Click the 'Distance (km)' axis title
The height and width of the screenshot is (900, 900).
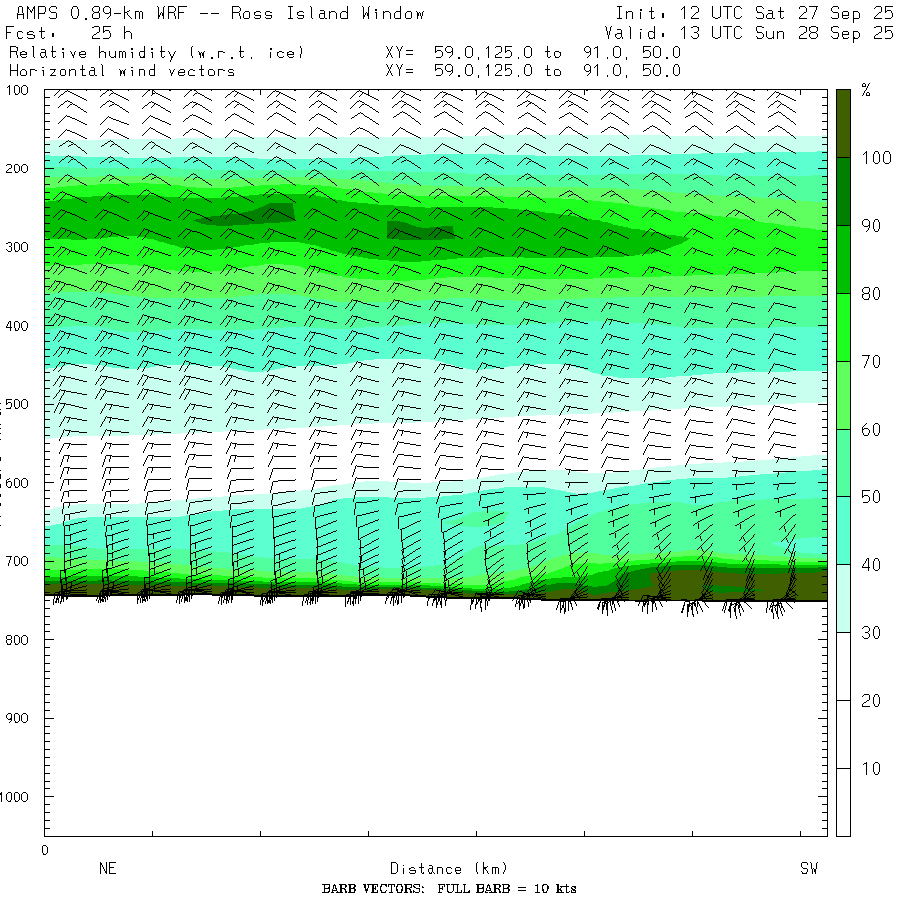[449, 868]
